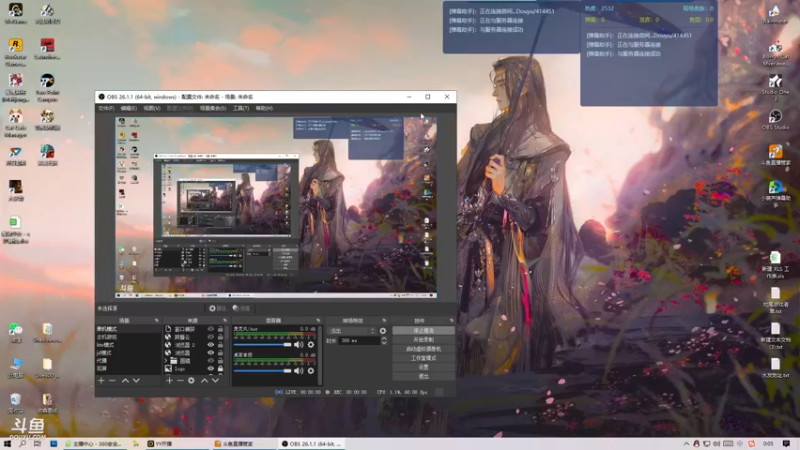Select the WeChat desktop shortcut
The width and height of the screenshot is (800, 450).
[x=16, y=332]
